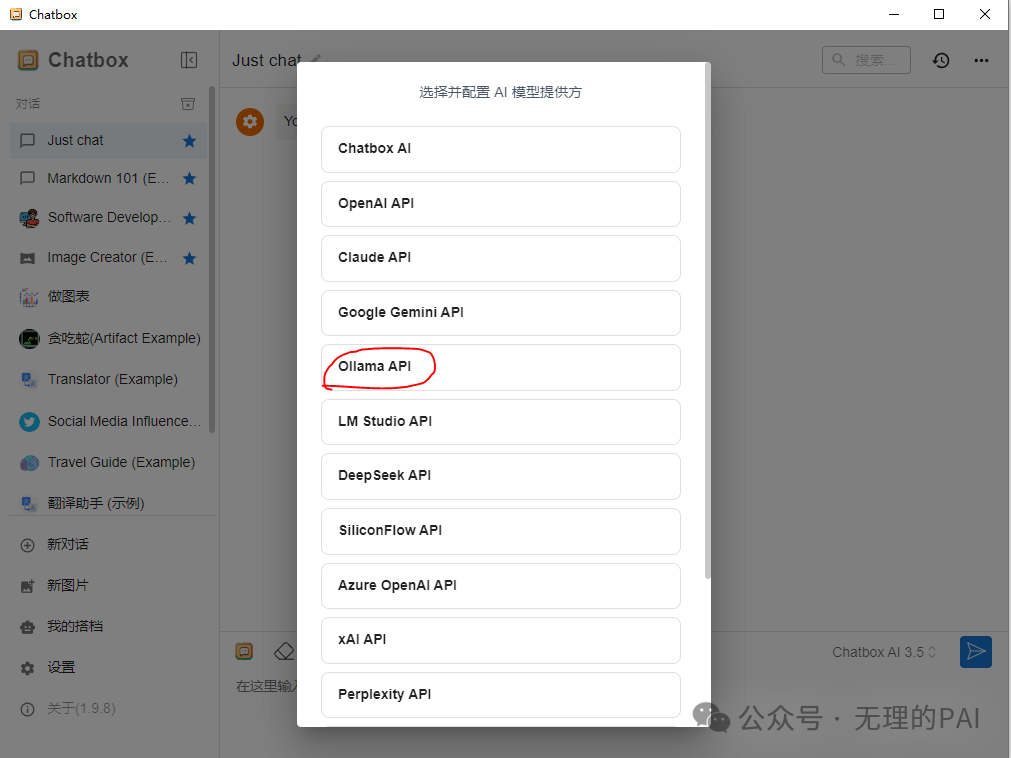Open 翻译助手 (示例) conversation
Screen dimensions: 1011x758
tap(108, 503)
